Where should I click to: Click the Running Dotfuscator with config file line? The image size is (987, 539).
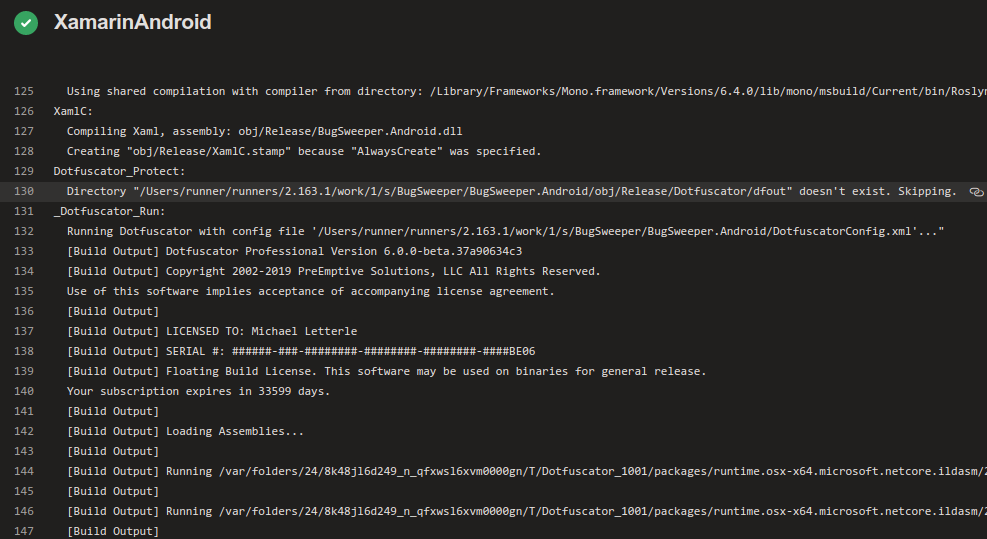point(505,231)
